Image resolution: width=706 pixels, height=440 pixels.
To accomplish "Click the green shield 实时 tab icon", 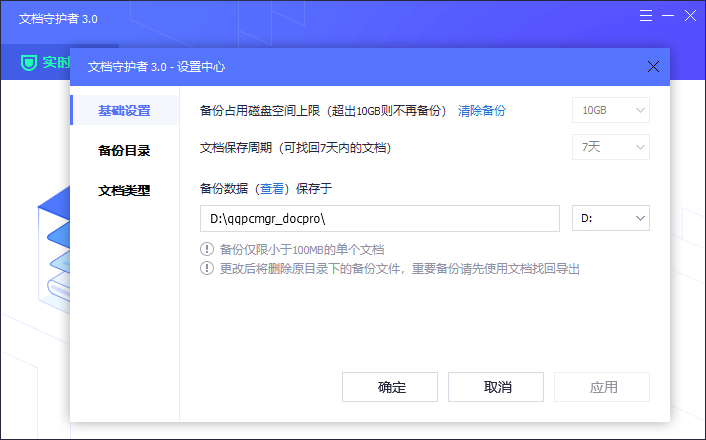I will [x=29, y=62].
